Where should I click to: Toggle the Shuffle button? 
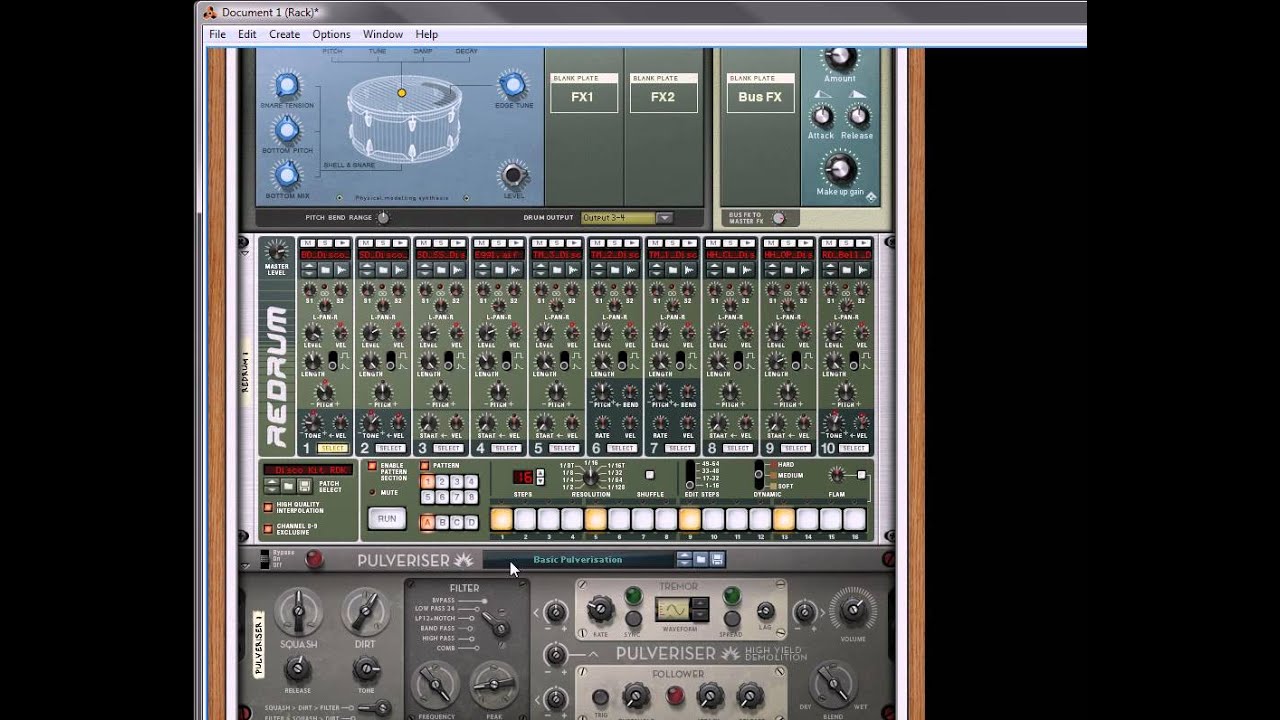tap(650, 475)
